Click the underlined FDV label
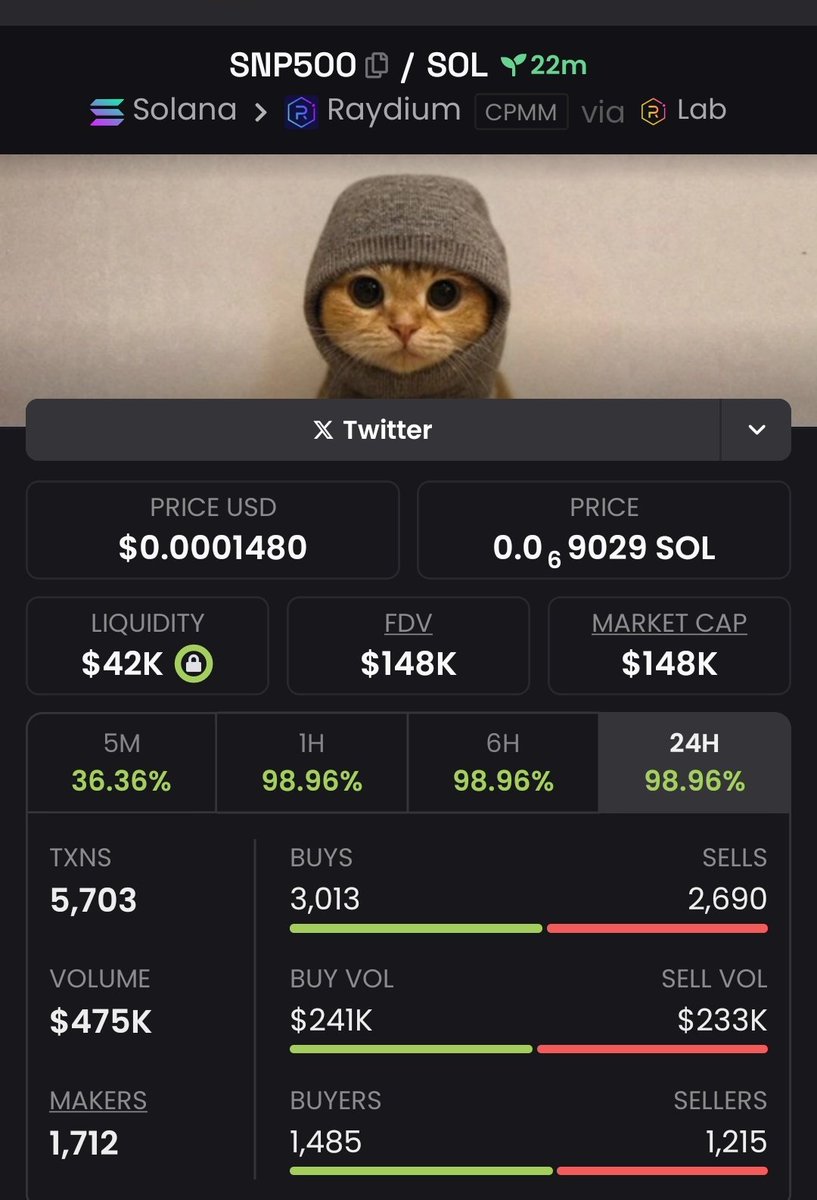 pyautogui.click(x=408, y=623)
